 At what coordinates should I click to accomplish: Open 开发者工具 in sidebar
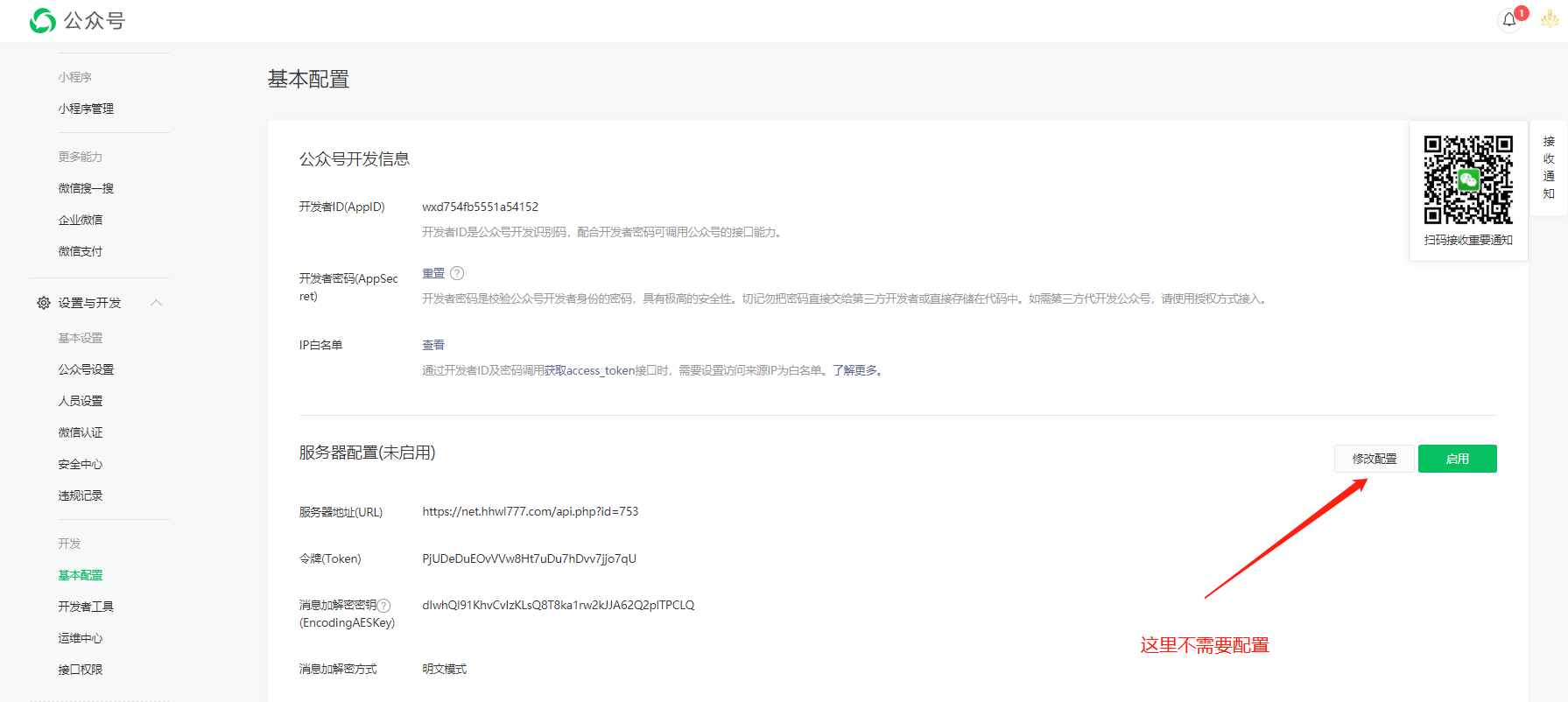(x=86, y=607)
